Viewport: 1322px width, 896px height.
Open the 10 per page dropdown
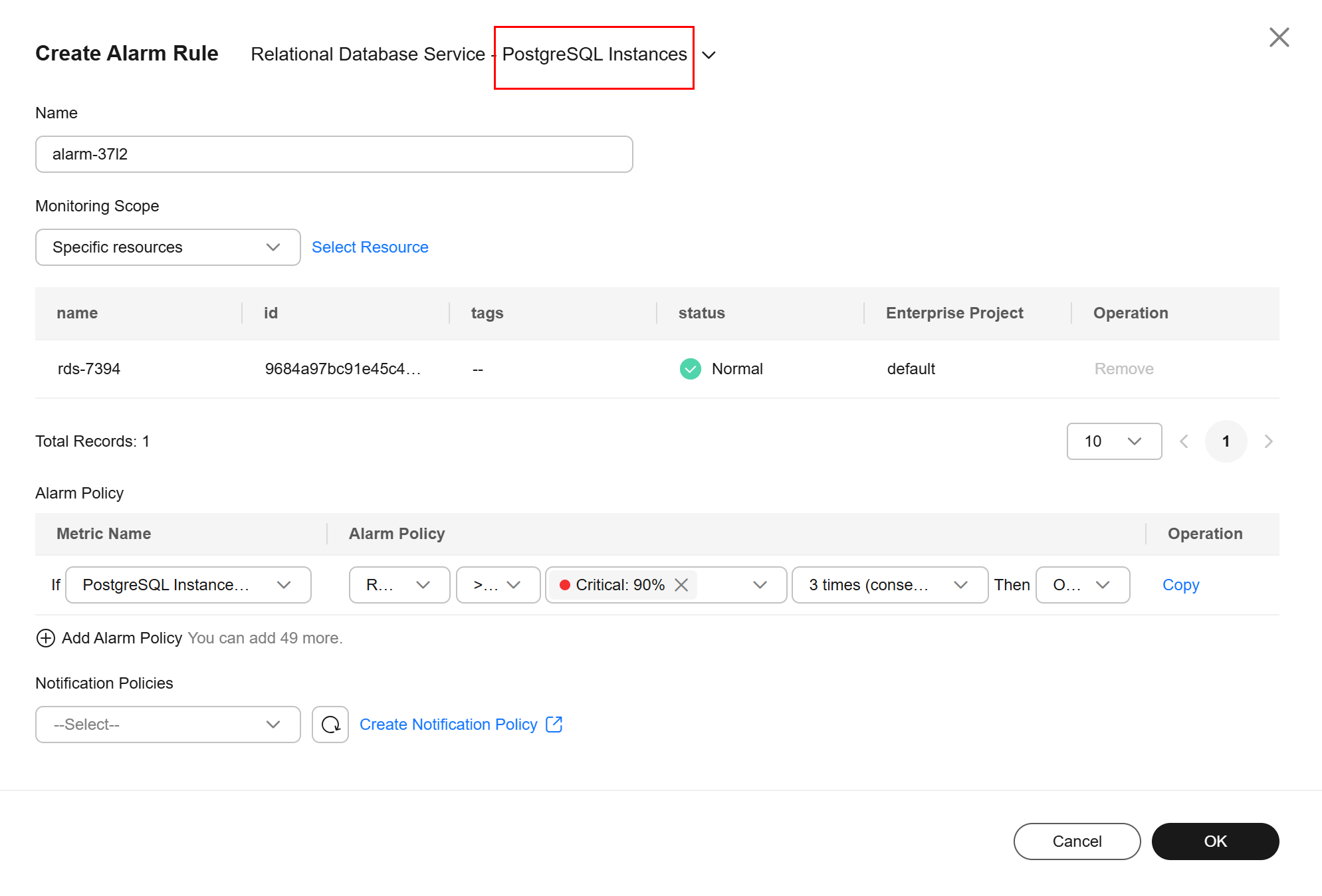(x=1115, y=441)
